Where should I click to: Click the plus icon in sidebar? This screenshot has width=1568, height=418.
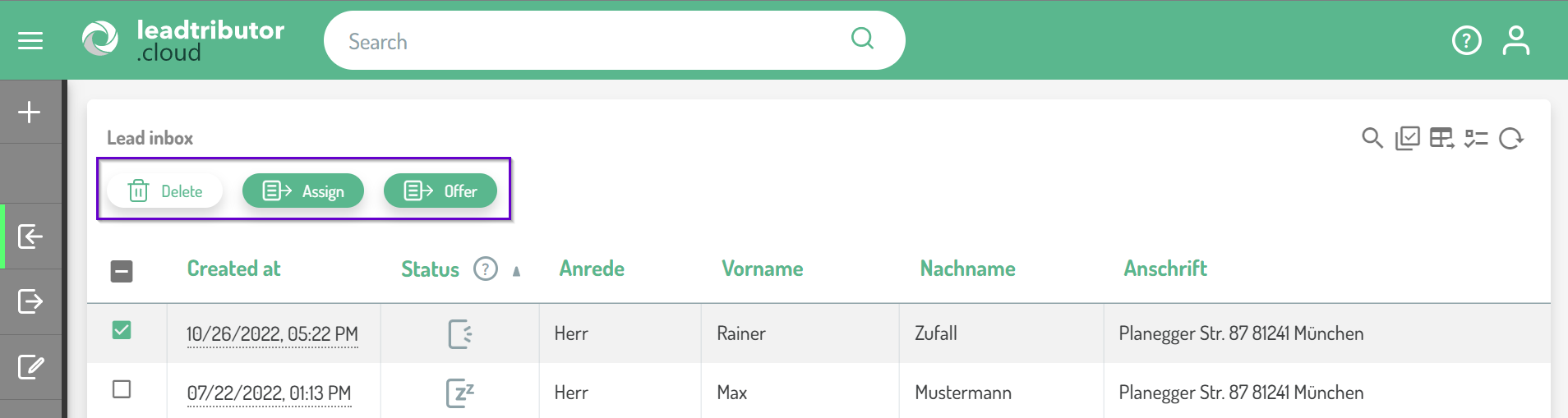pos(30,112)
